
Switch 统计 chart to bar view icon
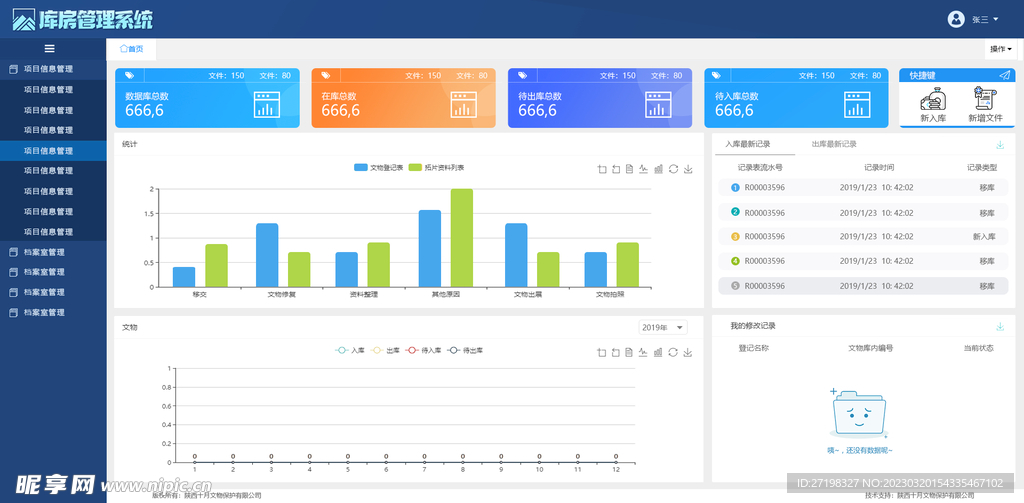(x=659, y=169)
